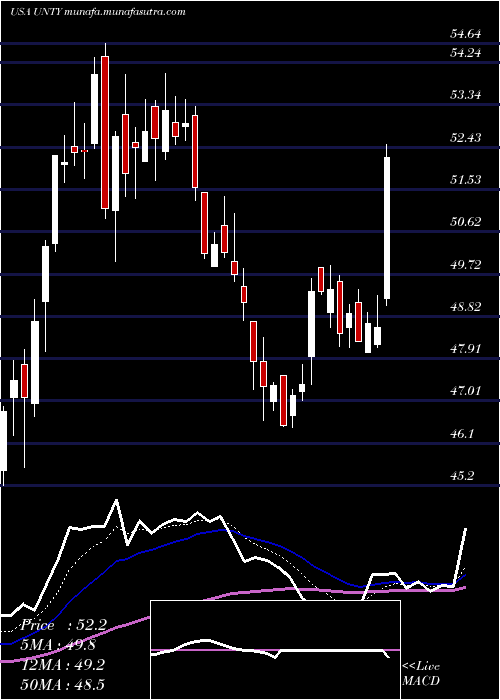
Task: Select the 50.62 price level label
Action: 465,222
